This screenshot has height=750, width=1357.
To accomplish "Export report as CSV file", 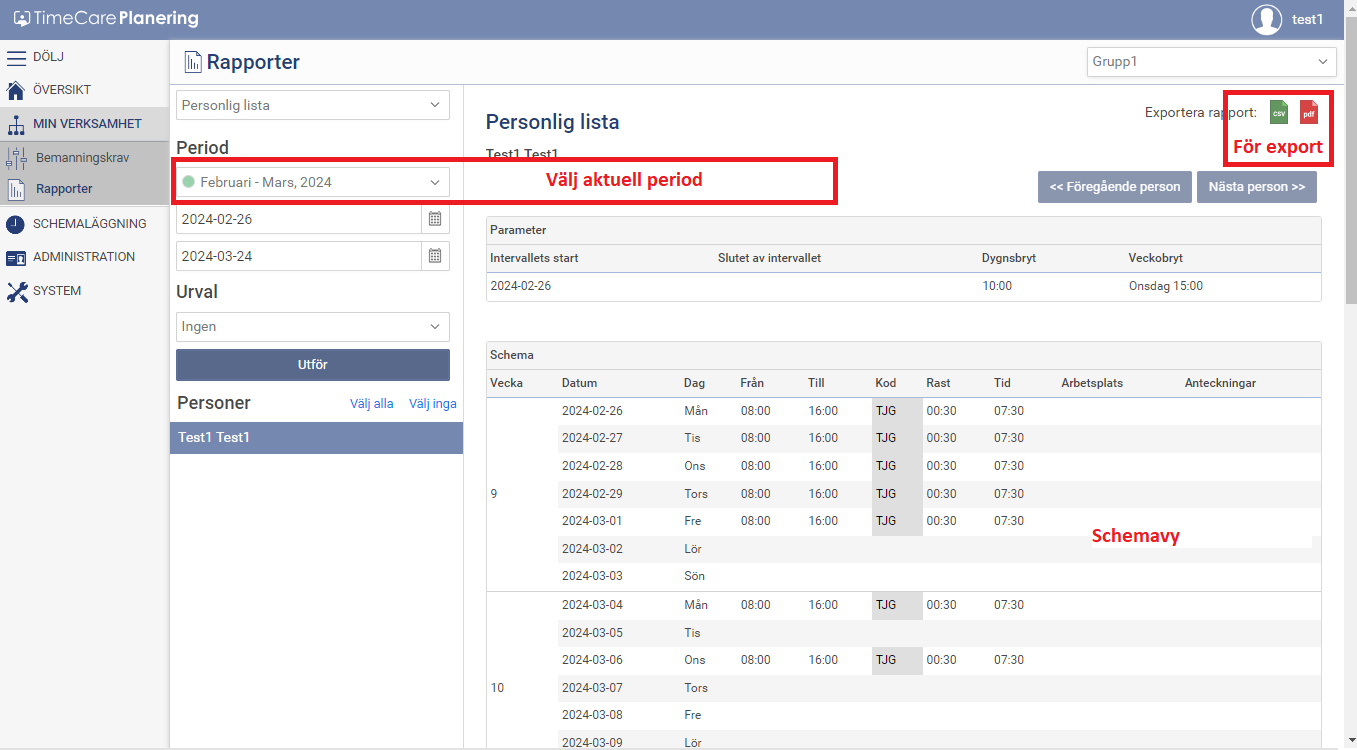I will pyautogui.click(x=1279, y=112).
